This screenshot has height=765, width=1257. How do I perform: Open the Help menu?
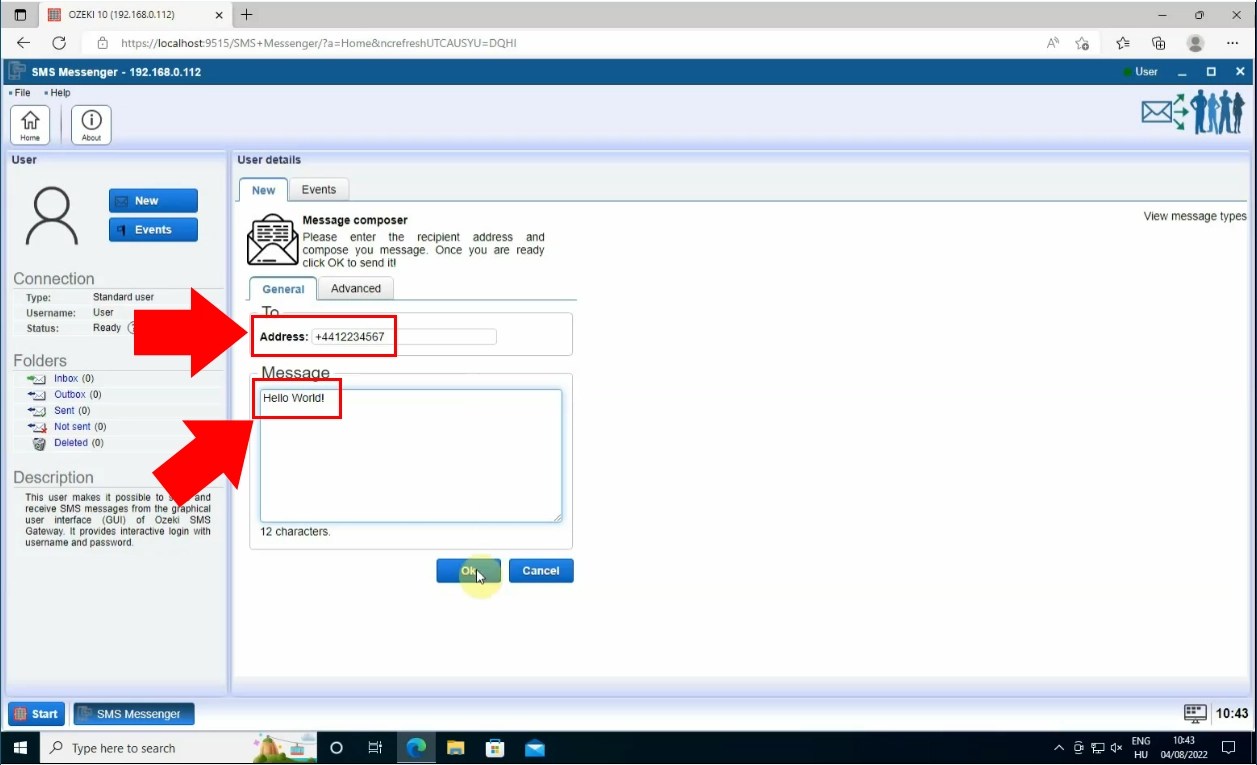coord(58,93)
